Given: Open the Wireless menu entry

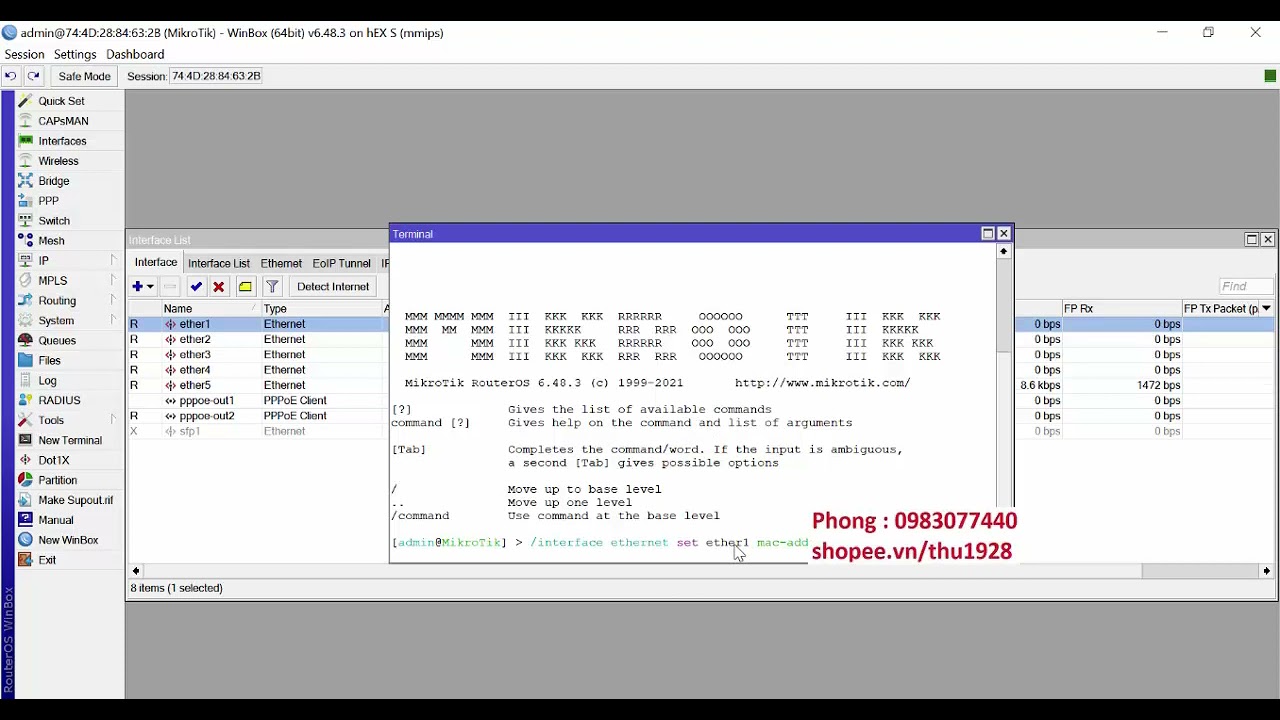Looking at the screenshot, I should tap(58, 161).
